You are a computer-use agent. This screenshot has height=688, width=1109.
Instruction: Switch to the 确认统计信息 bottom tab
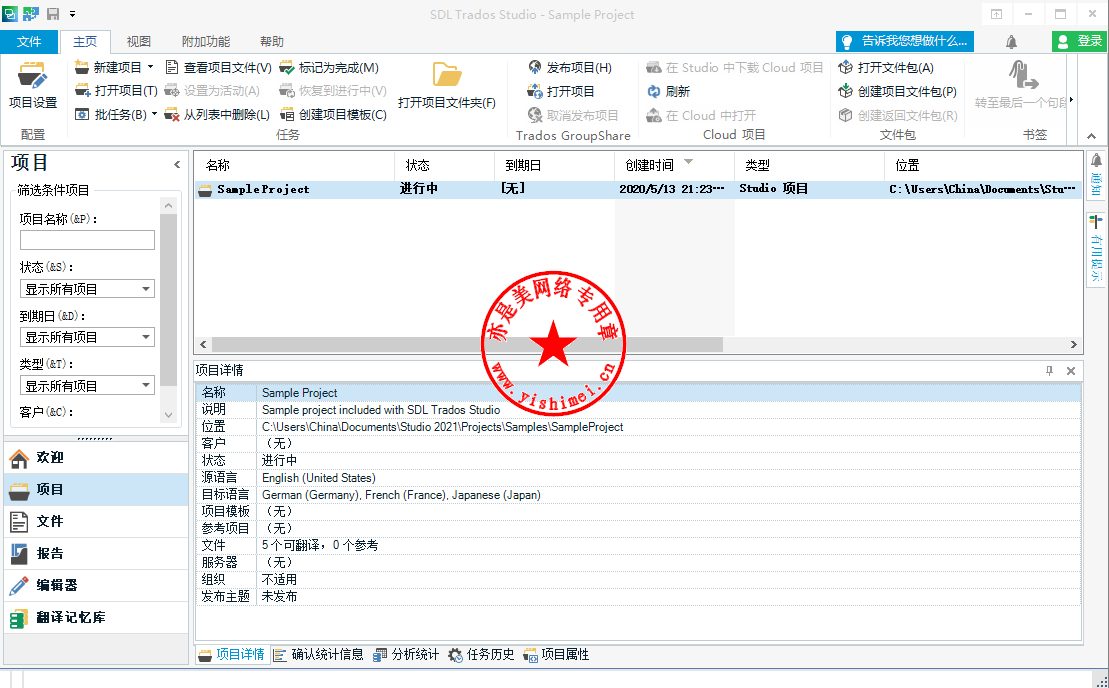click(x=319, y=655)
